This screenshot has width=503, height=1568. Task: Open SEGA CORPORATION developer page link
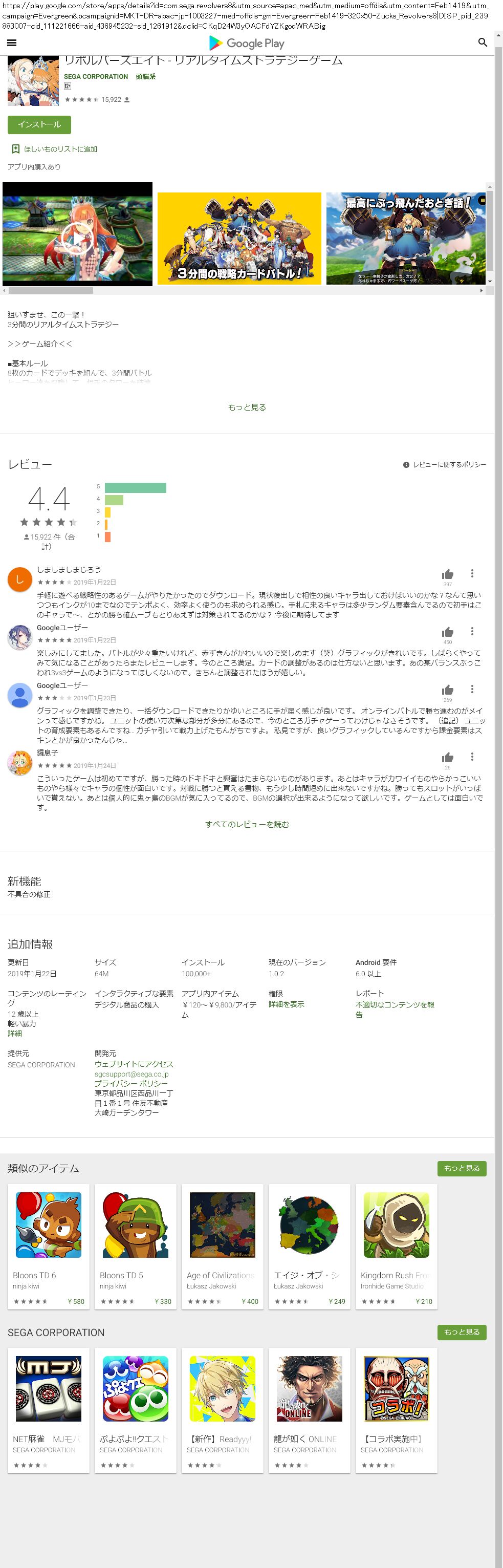[96, 77]
